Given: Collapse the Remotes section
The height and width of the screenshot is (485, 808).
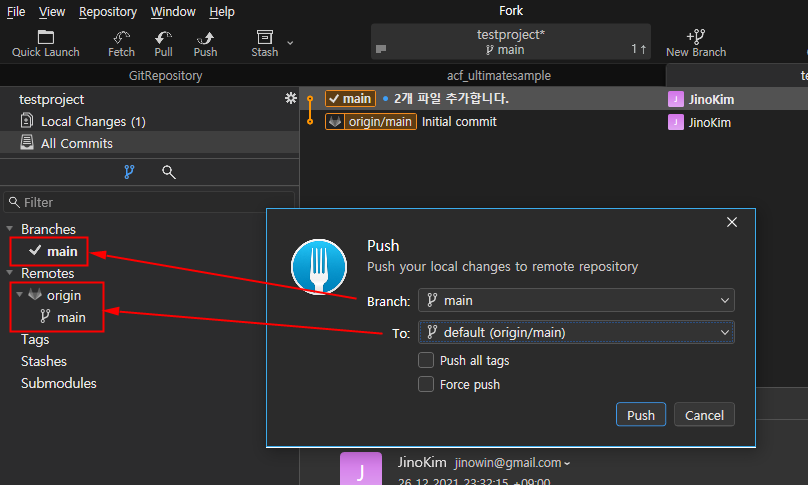Looking at the screenshot, I should pyautogui.click(x=9, y=273).
